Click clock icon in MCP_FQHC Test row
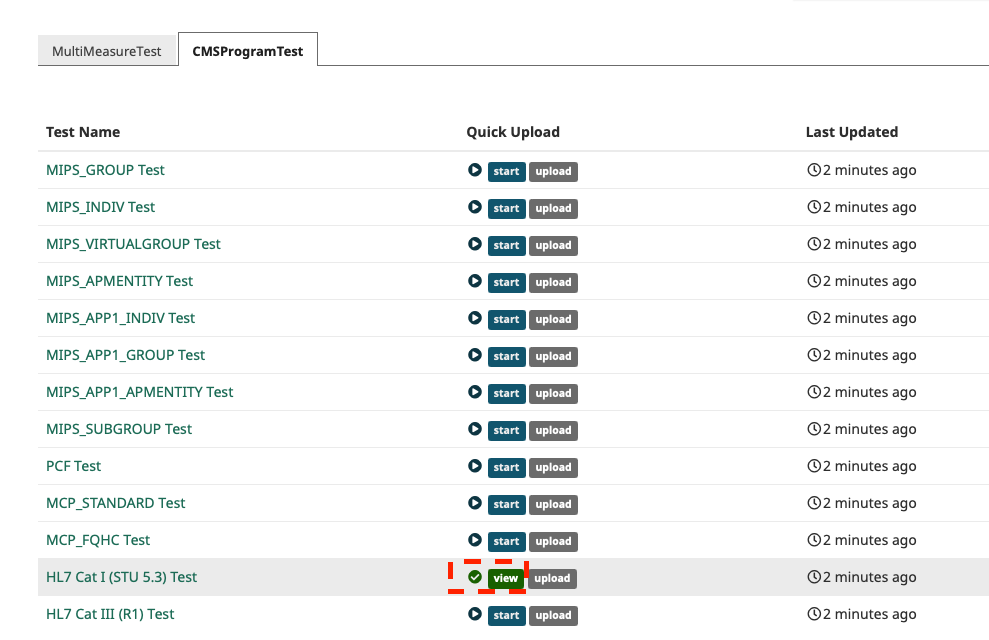 (x=814, y=540)
